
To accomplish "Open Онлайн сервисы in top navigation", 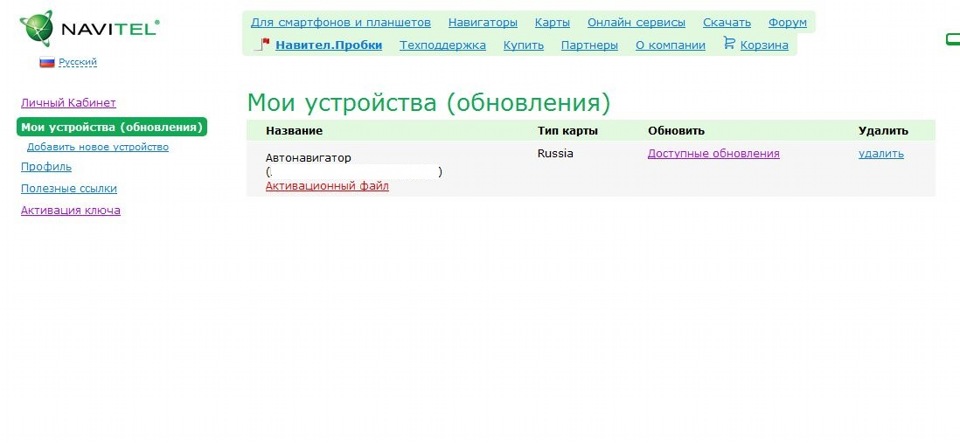I will 636,23.
